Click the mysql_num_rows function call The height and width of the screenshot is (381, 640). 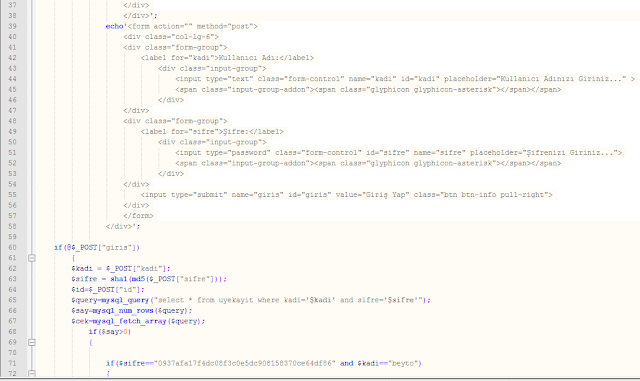[142, 311]
